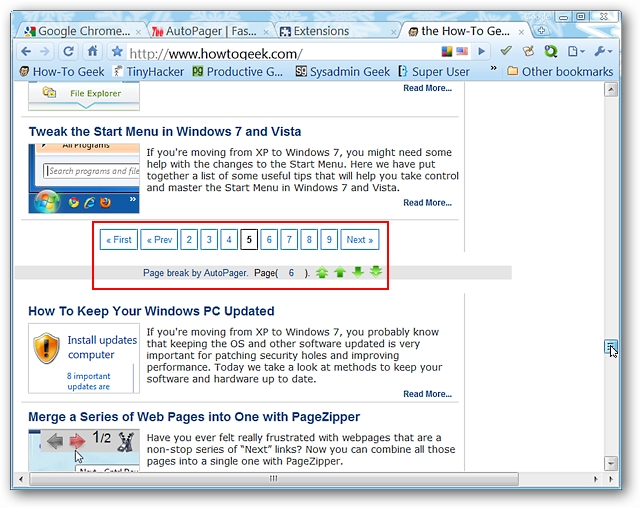Open the Page menu dropdown icon

click(x=576, y=51)
